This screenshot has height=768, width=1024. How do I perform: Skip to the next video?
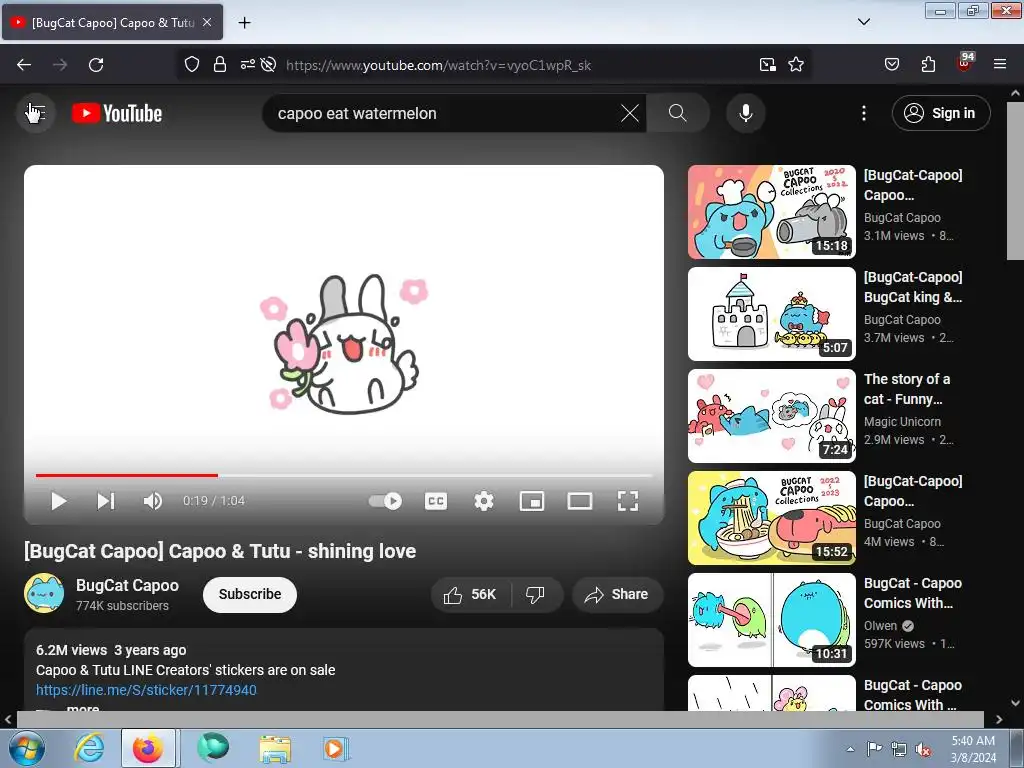tap(106, 501)
